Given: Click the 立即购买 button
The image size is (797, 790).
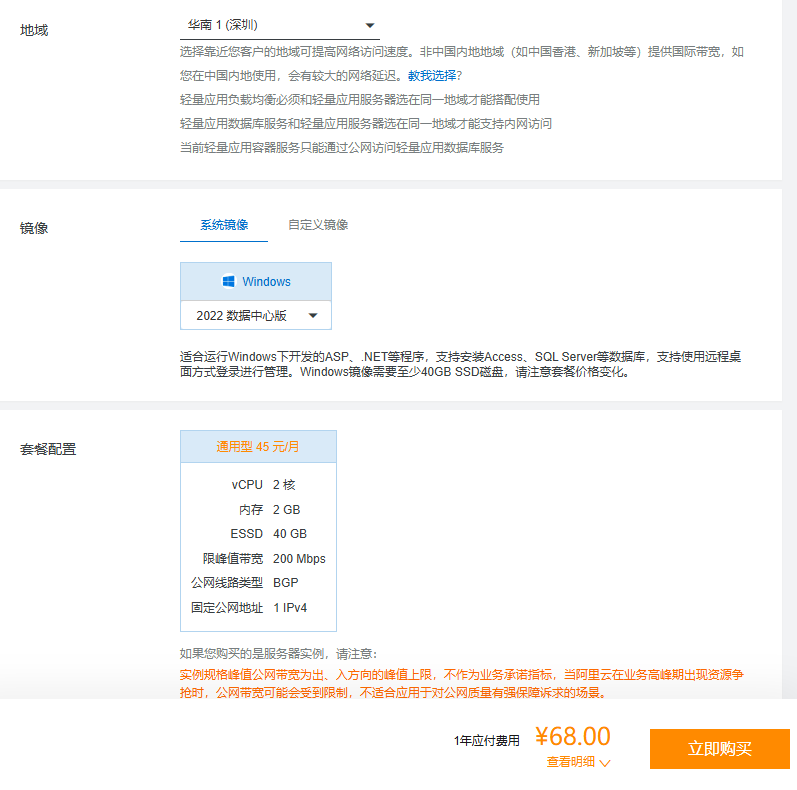Looking at the screenshot, I should click(x=720, y=749).
